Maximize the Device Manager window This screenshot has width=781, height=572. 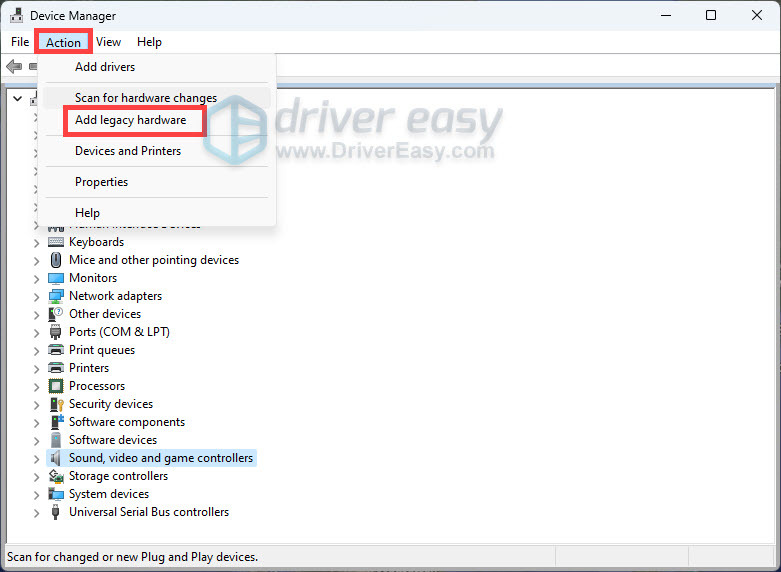click(x=711, y=15)
